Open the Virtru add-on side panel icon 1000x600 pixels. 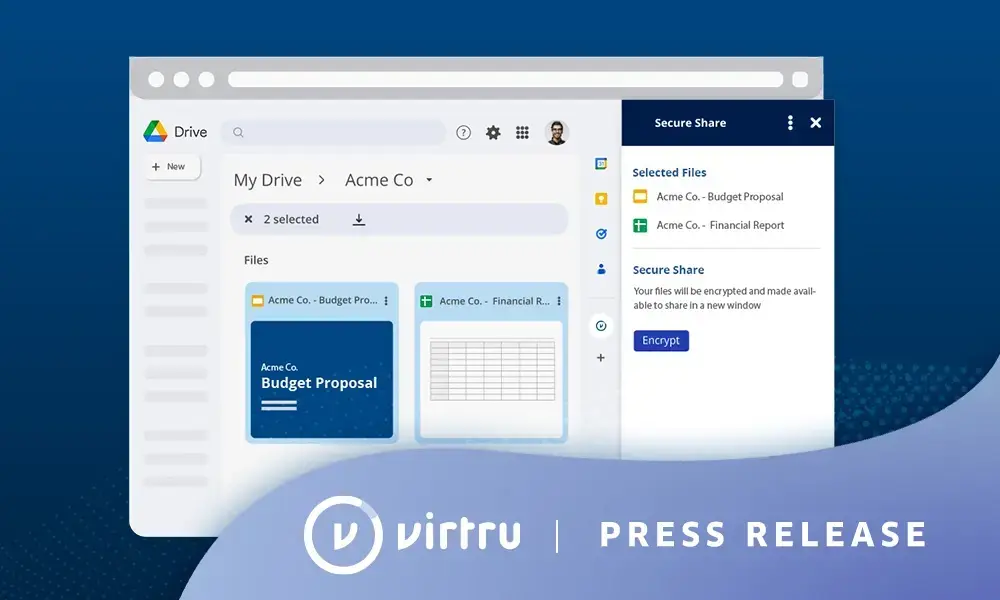pyautogui.click(x=601, y=326)
